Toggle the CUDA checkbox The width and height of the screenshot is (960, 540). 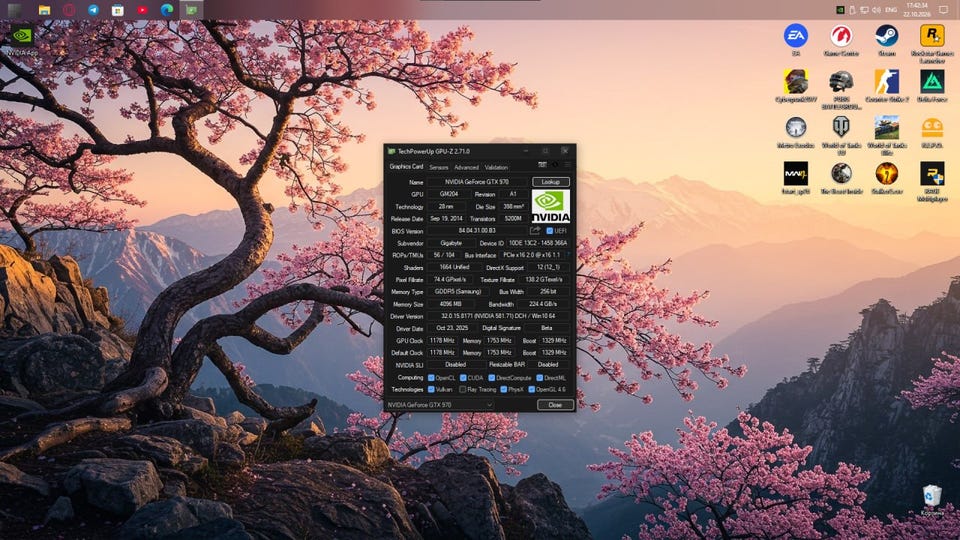pos(463,378)
